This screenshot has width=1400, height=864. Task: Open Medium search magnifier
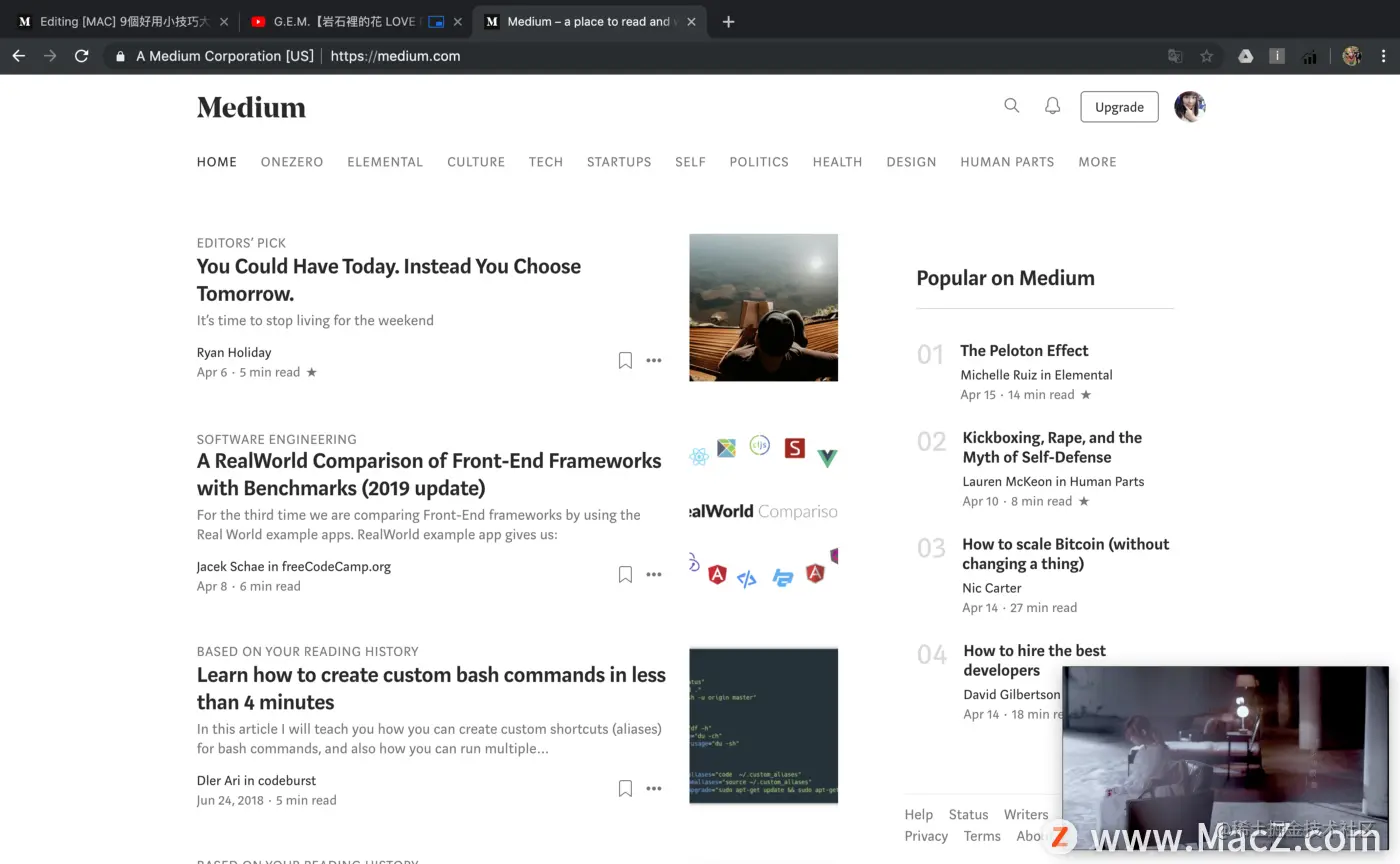point(1012,105)
